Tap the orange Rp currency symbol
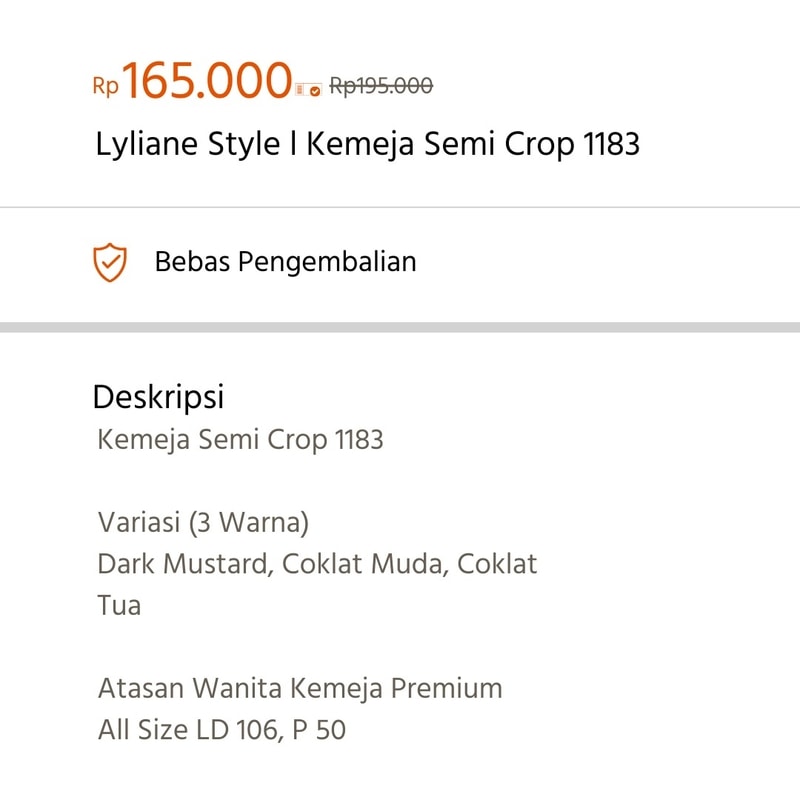This screenshot has width=800, height=800. coord(106,86)
